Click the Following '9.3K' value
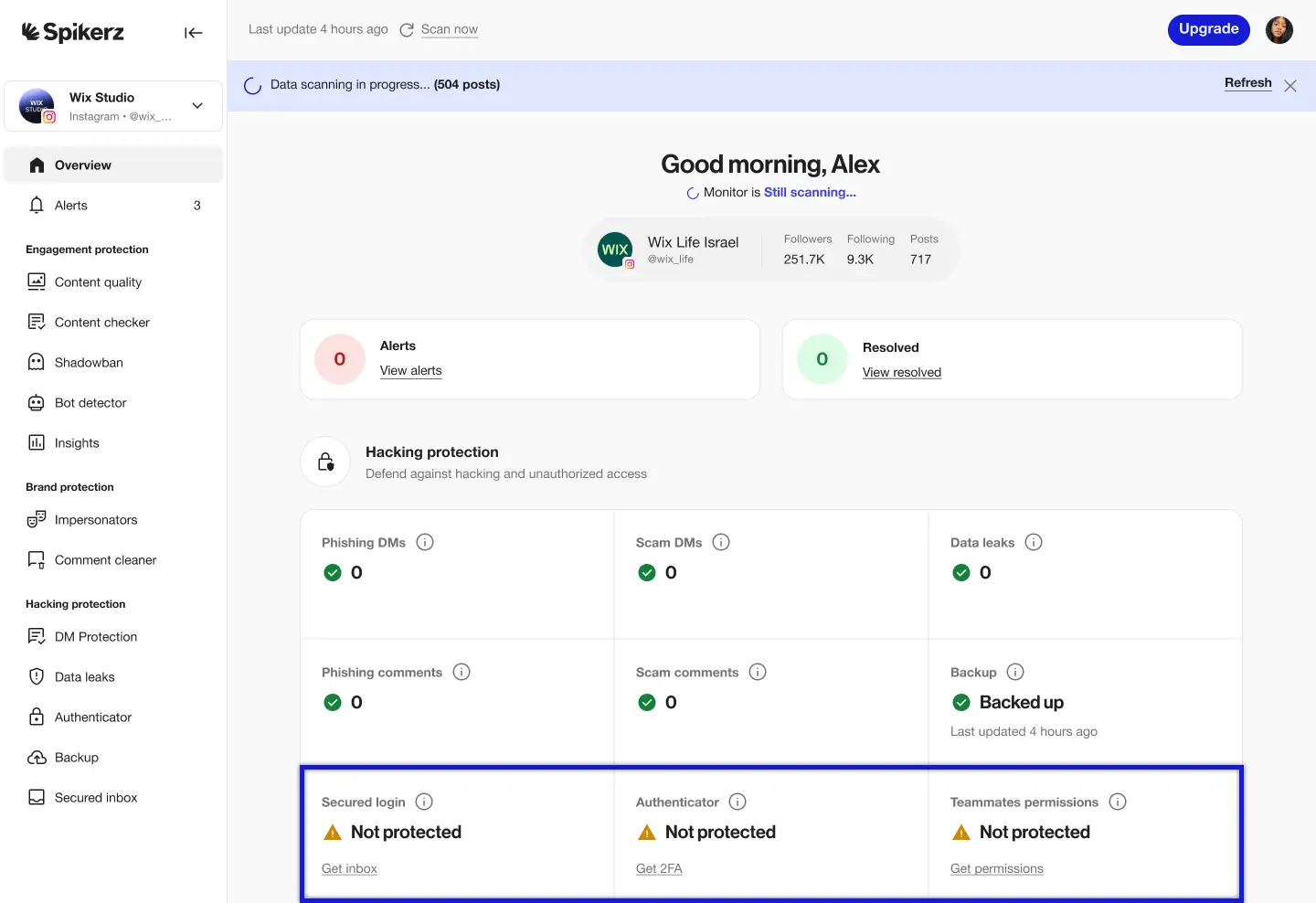The image size is (1316, 903). tap(860, 260)
